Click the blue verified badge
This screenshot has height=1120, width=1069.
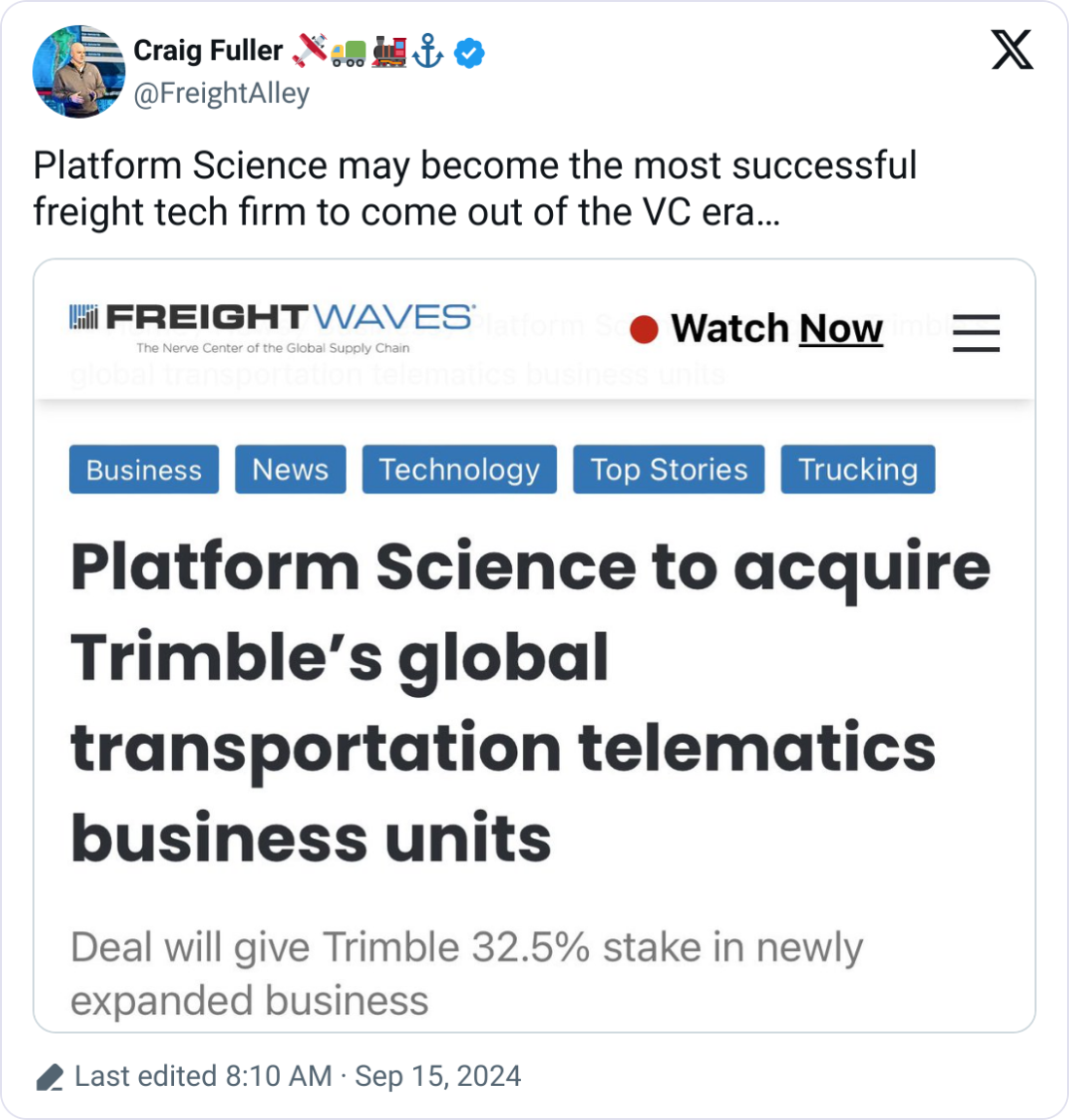point(469,52)
